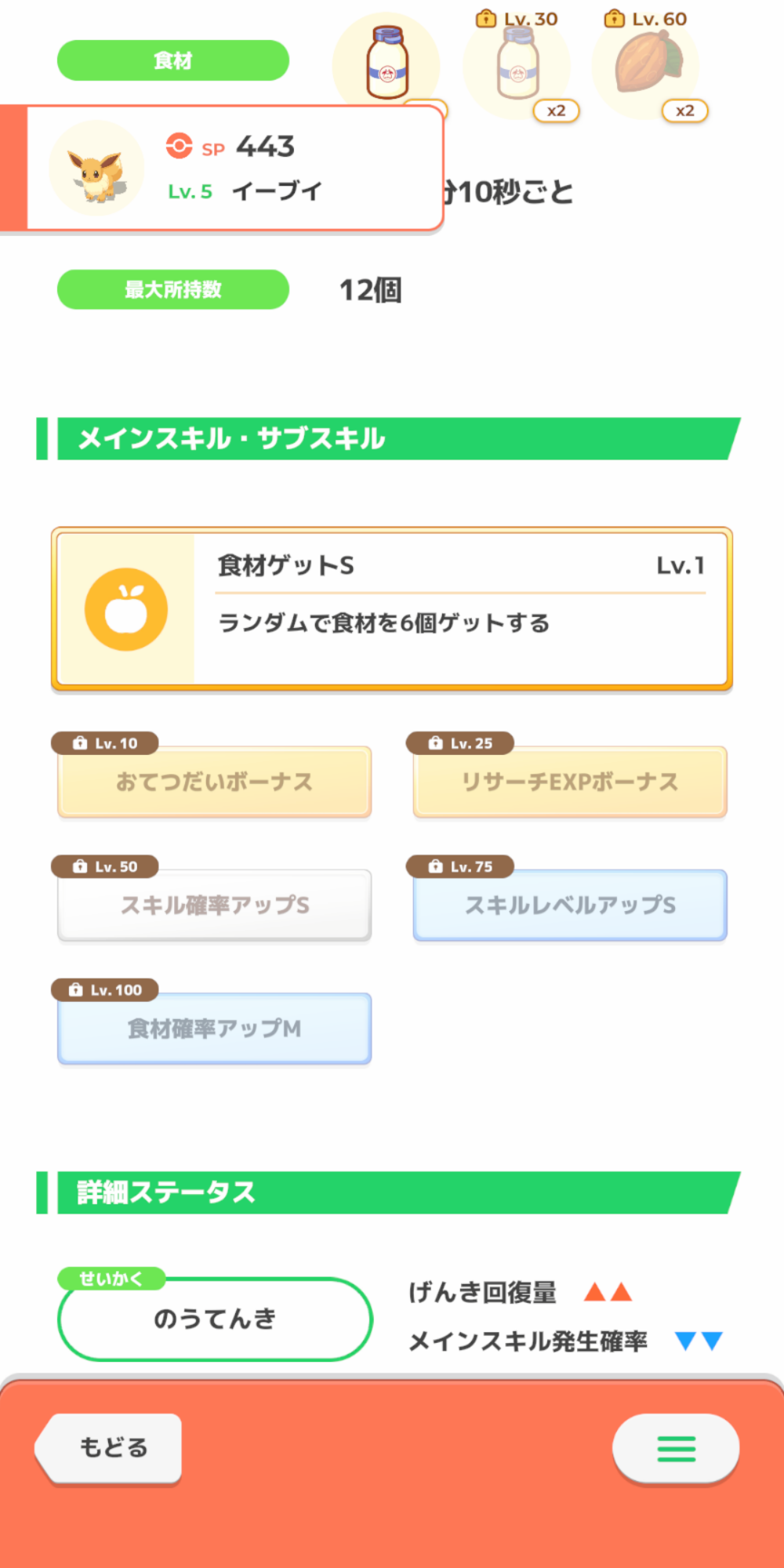The width and height of the screenshot is (784, 1568).
Task: Tap the red up arrows for げんき回復量
Action: click(x=608, y=1291)
